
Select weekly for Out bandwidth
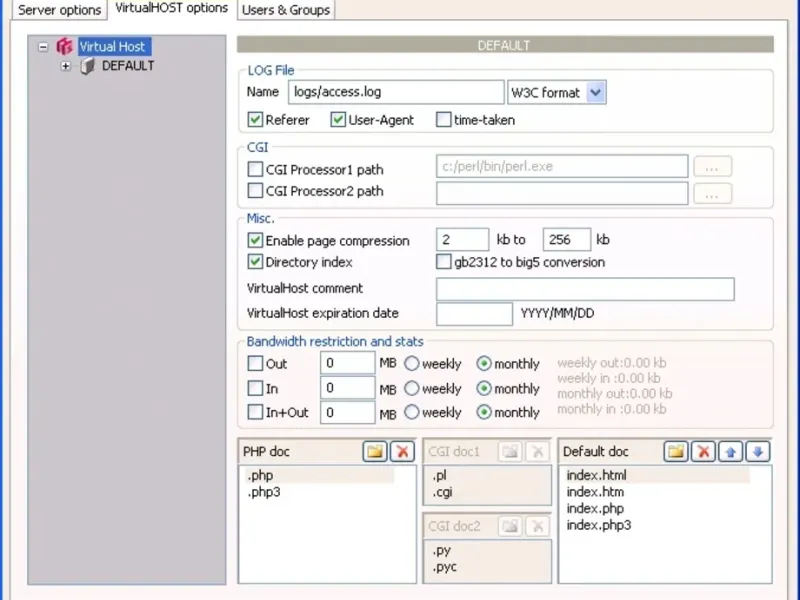(412, 364)
